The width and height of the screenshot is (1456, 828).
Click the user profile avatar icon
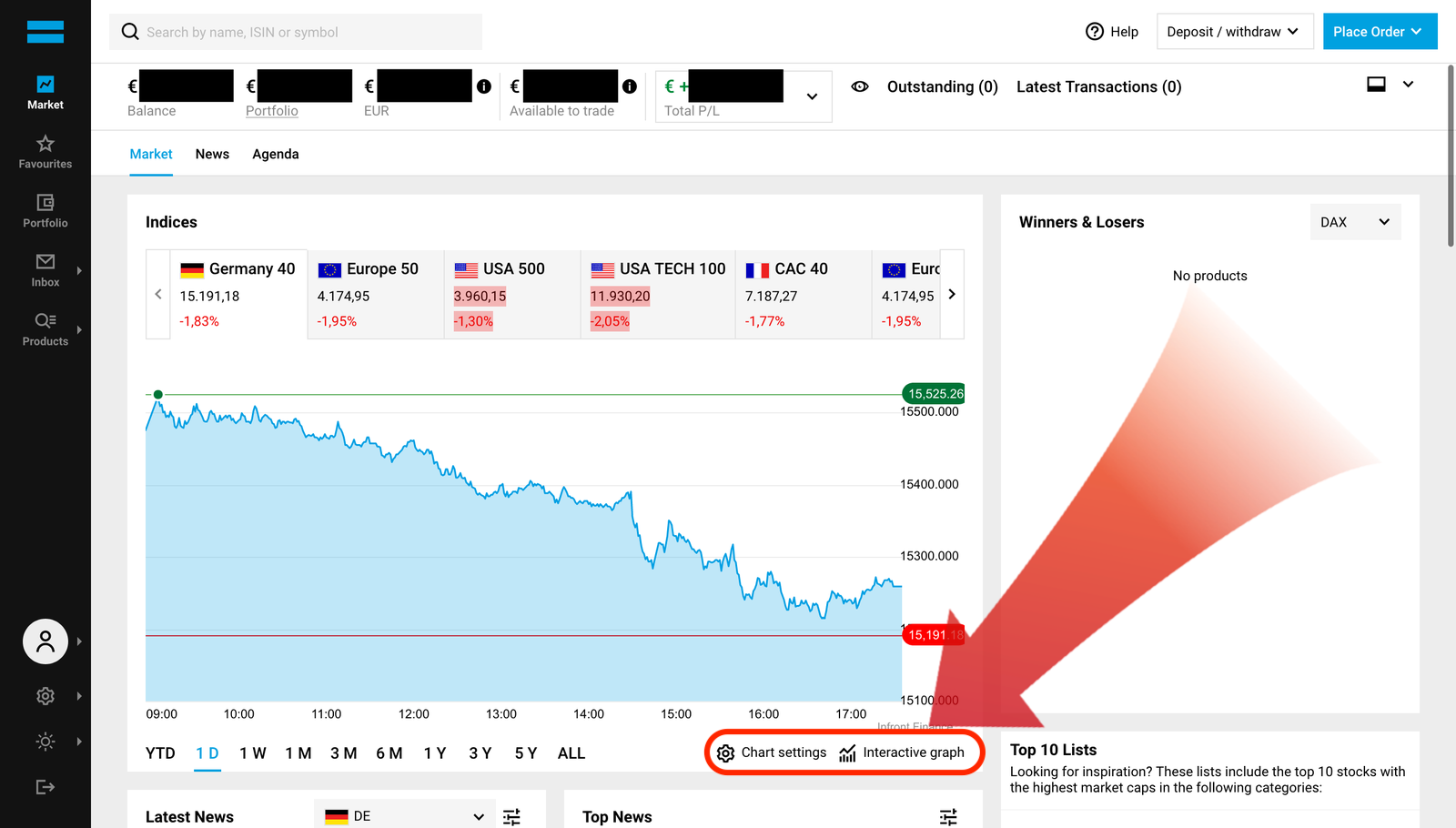45,641
